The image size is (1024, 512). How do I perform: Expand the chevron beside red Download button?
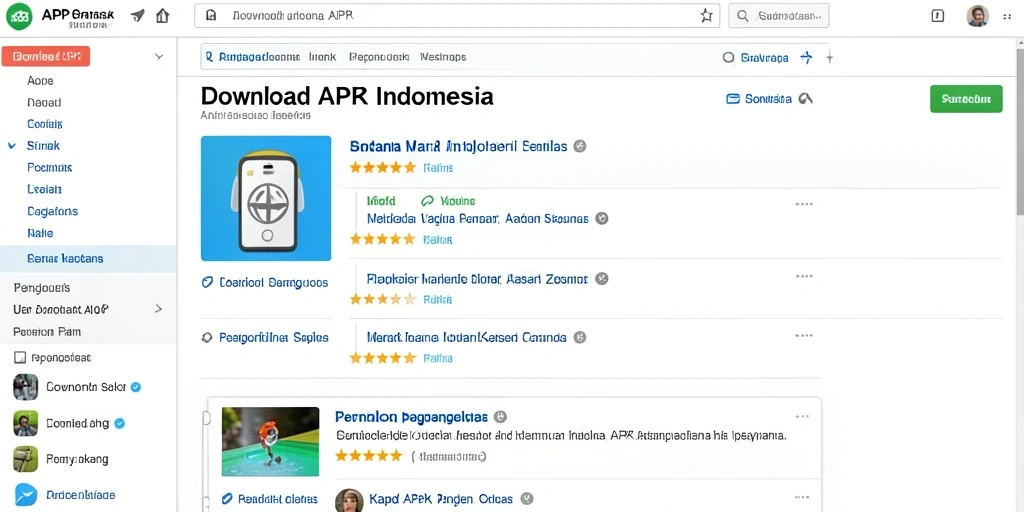coord(159,57)
